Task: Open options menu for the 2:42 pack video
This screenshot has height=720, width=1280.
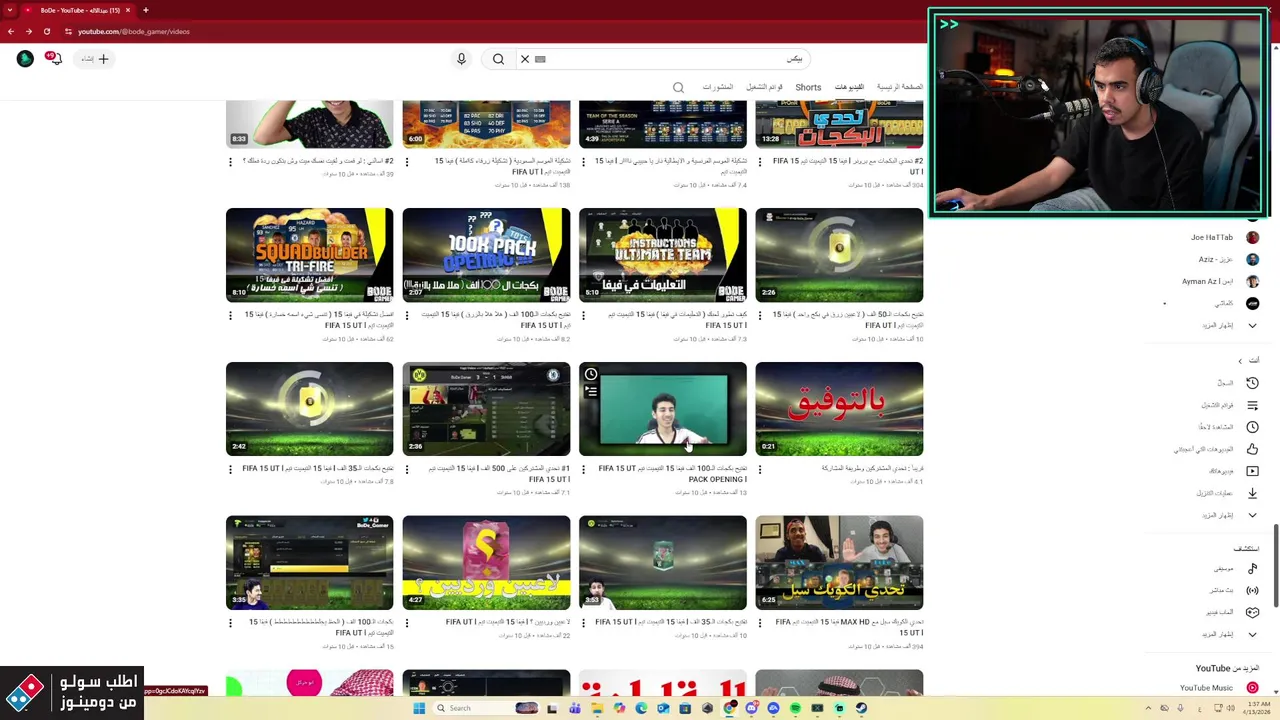Action: coord(230,469)
